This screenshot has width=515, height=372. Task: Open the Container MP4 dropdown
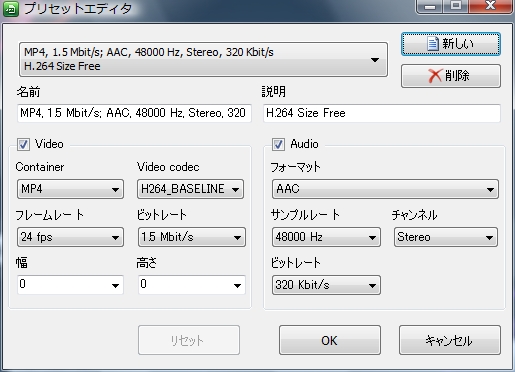(70, 189)
